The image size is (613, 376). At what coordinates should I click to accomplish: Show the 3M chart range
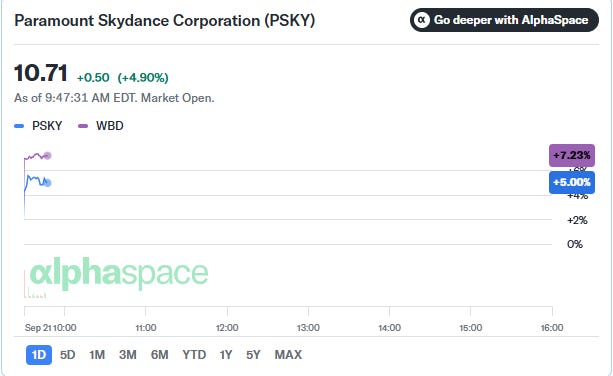point(128,355)
